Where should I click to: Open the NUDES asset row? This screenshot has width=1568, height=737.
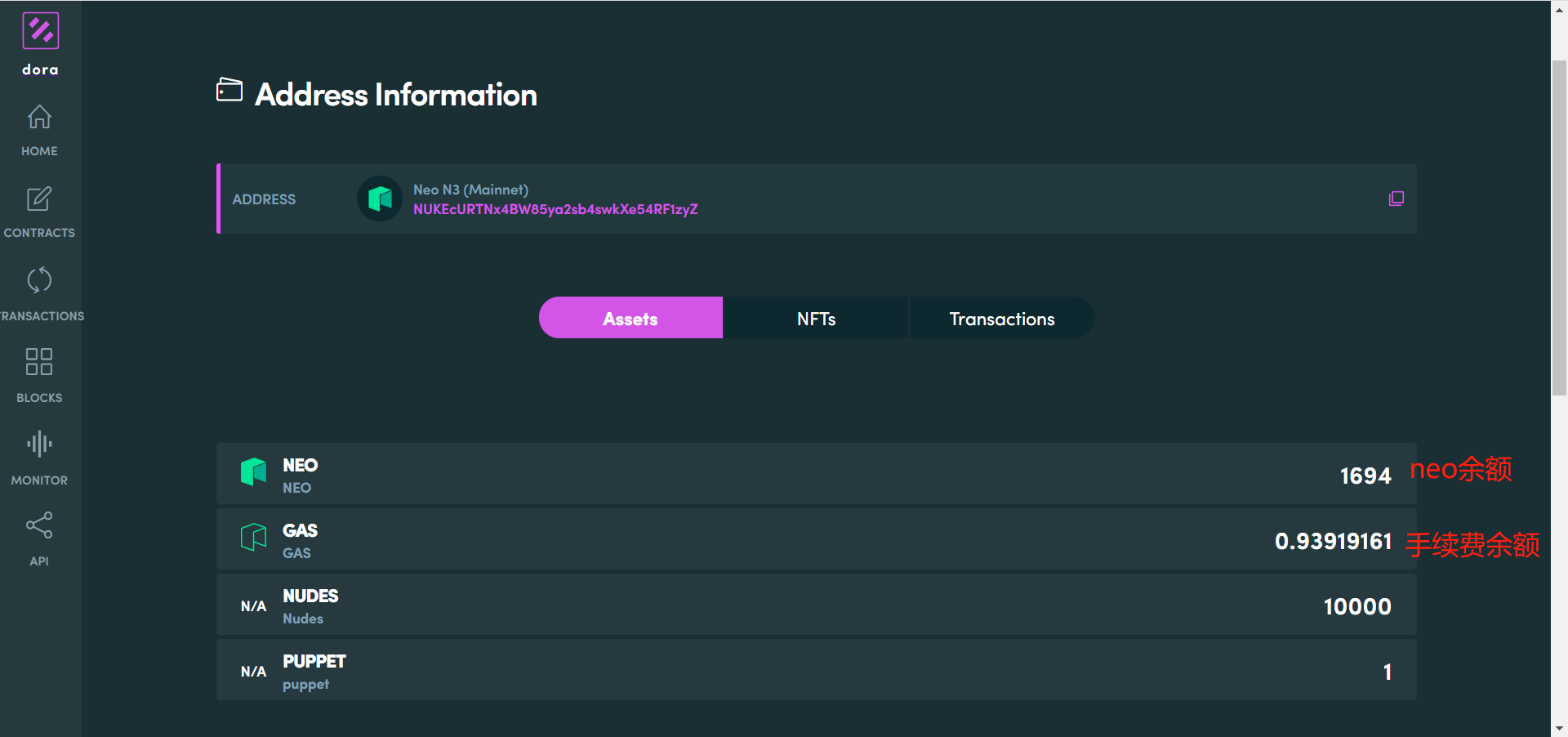coord(816,605)
